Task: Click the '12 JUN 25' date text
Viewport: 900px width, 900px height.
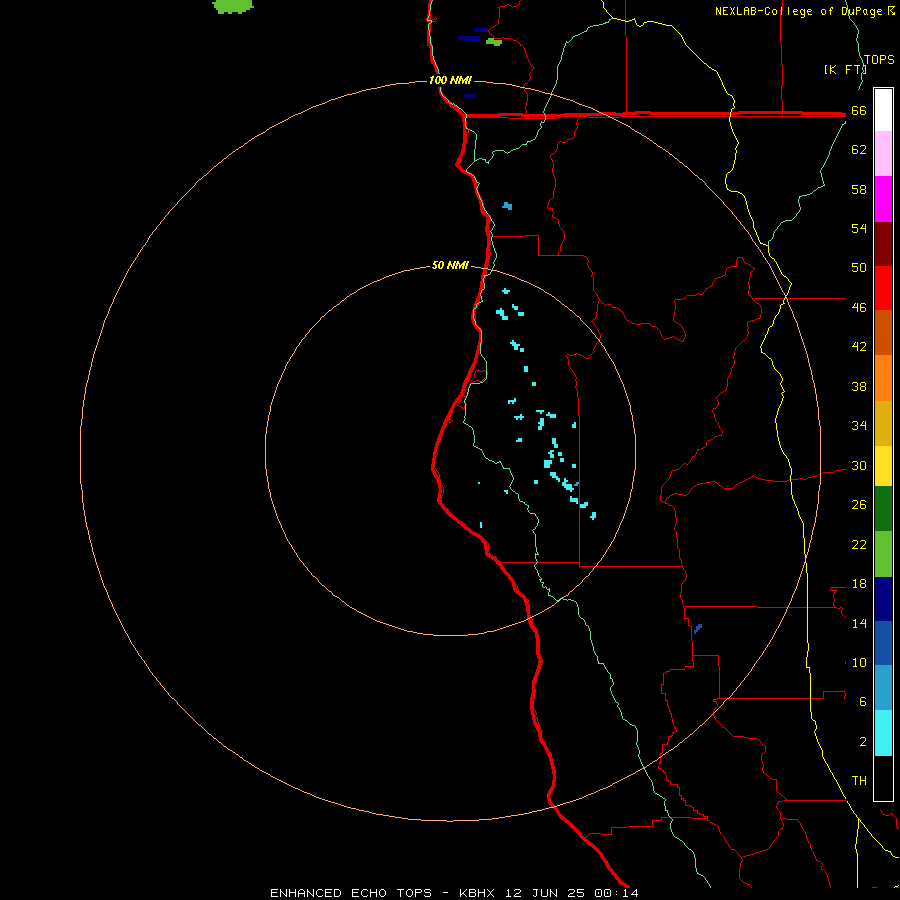Action: coord(545,893)
